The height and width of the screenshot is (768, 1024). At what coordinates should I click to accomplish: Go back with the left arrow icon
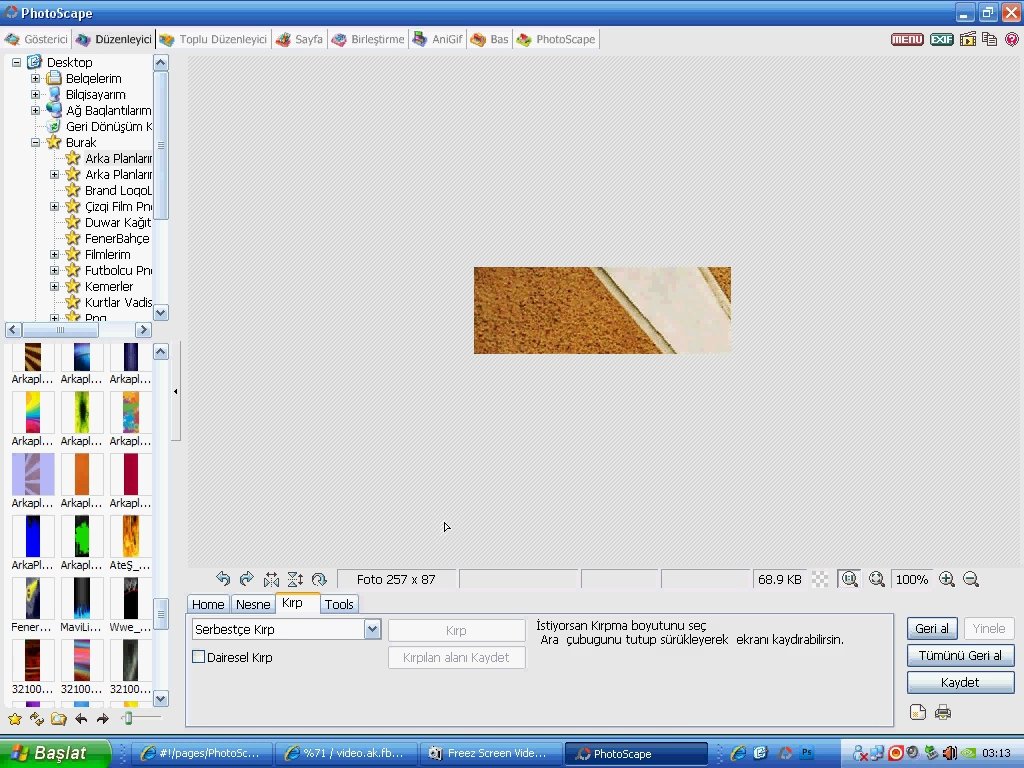(x=81, y=719)
